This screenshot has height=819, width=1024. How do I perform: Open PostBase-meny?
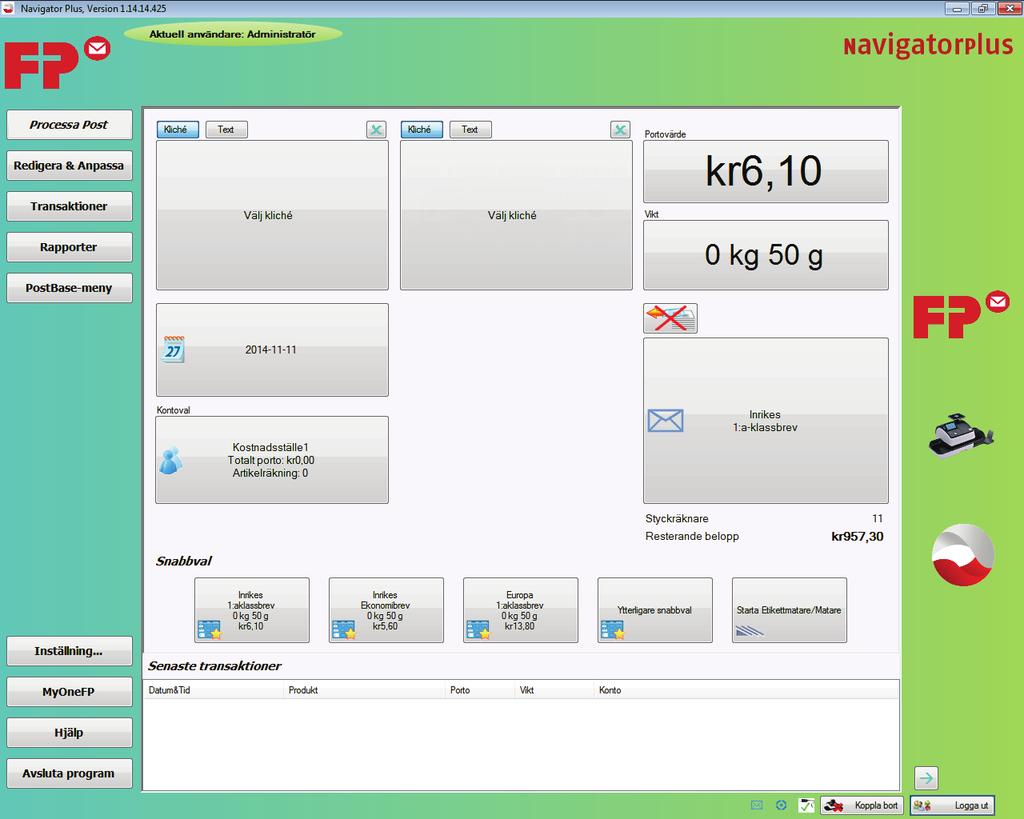point(69,288)
